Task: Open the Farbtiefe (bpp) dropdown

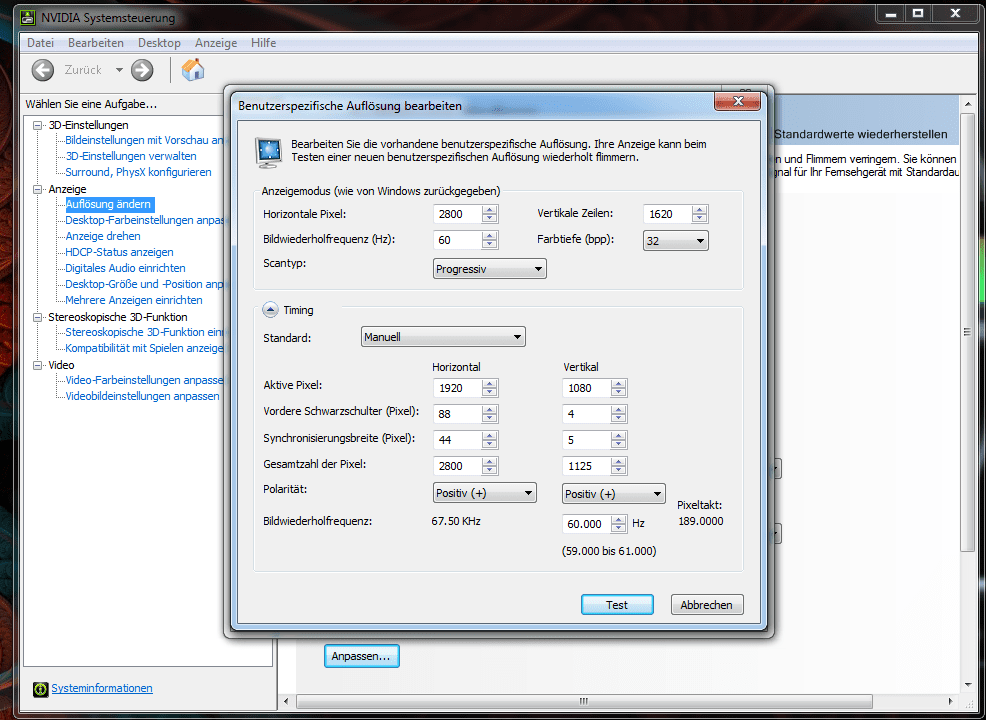Action: click(x=675, y=241)
